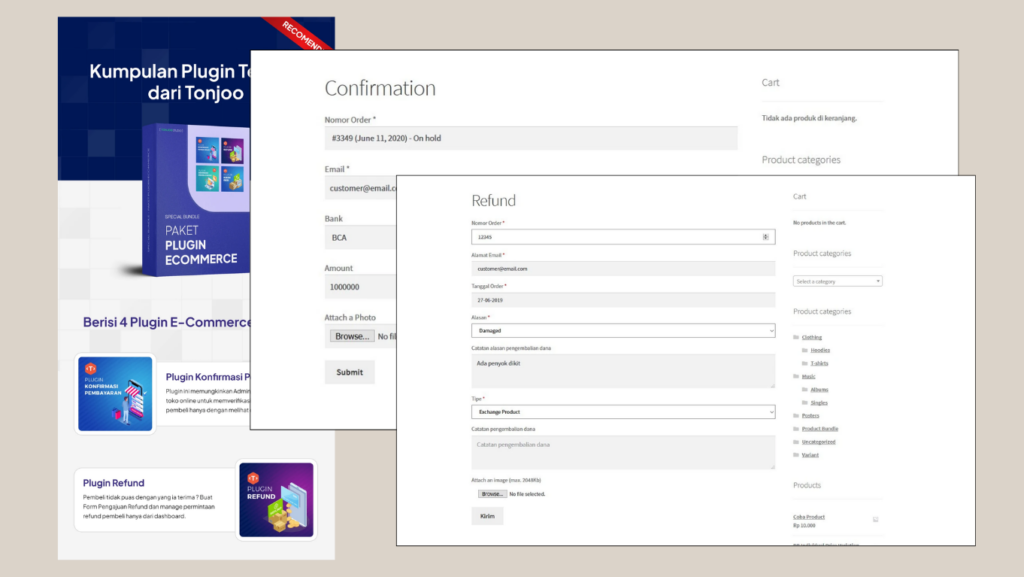The height and width of the screenshot is (577, 1024).
Task: Open the Product Bundle category link
Action: tap(820, 429)
